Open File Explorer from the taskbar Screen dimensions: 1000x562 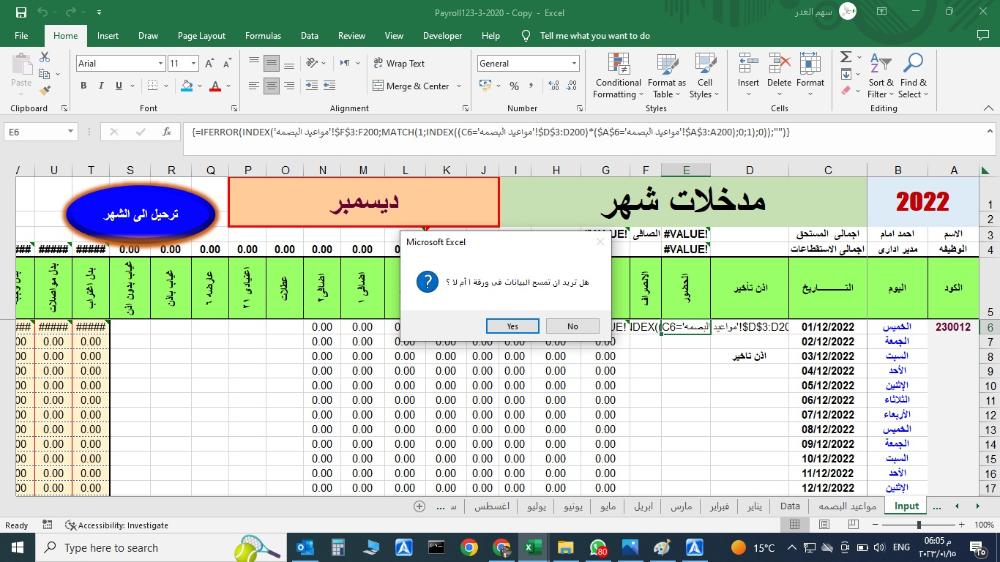click(565, 547)
